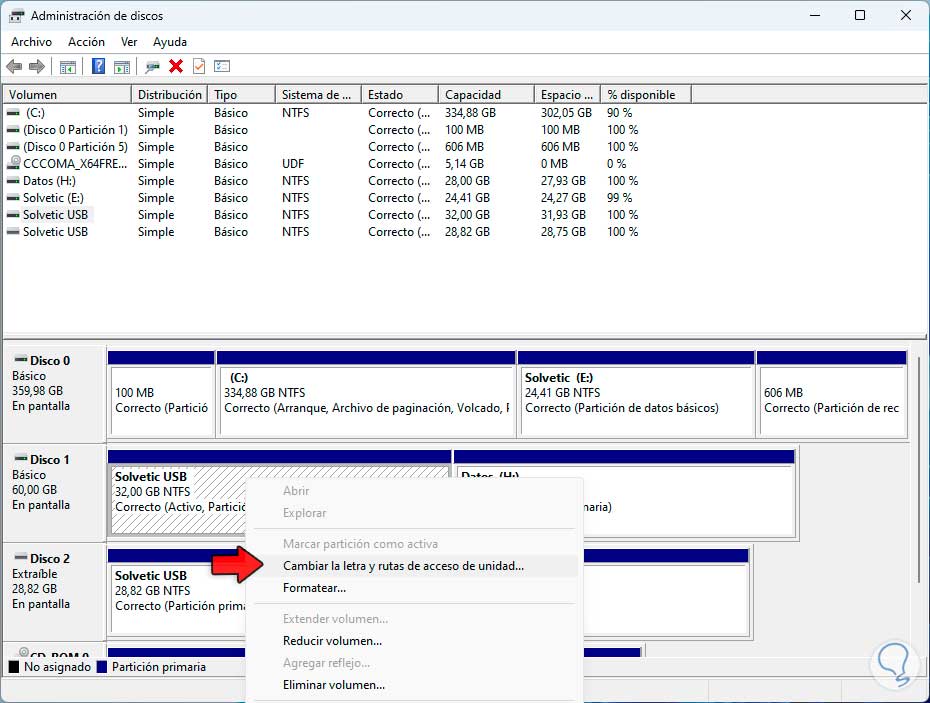Sort by the Distribución column header
This screenshot has height=703, width=930.
(x=170, y=94)
